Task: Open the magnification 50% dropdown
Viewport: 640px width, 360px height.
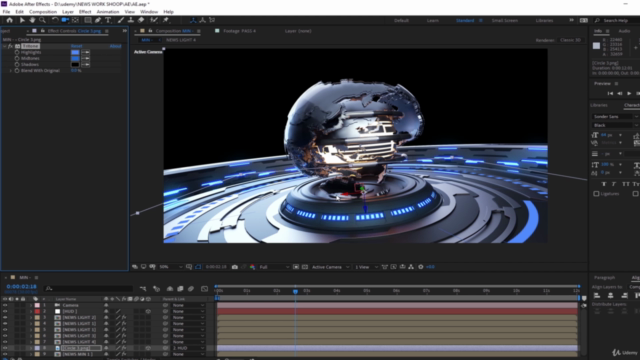Action: click(x=170, y=267)
